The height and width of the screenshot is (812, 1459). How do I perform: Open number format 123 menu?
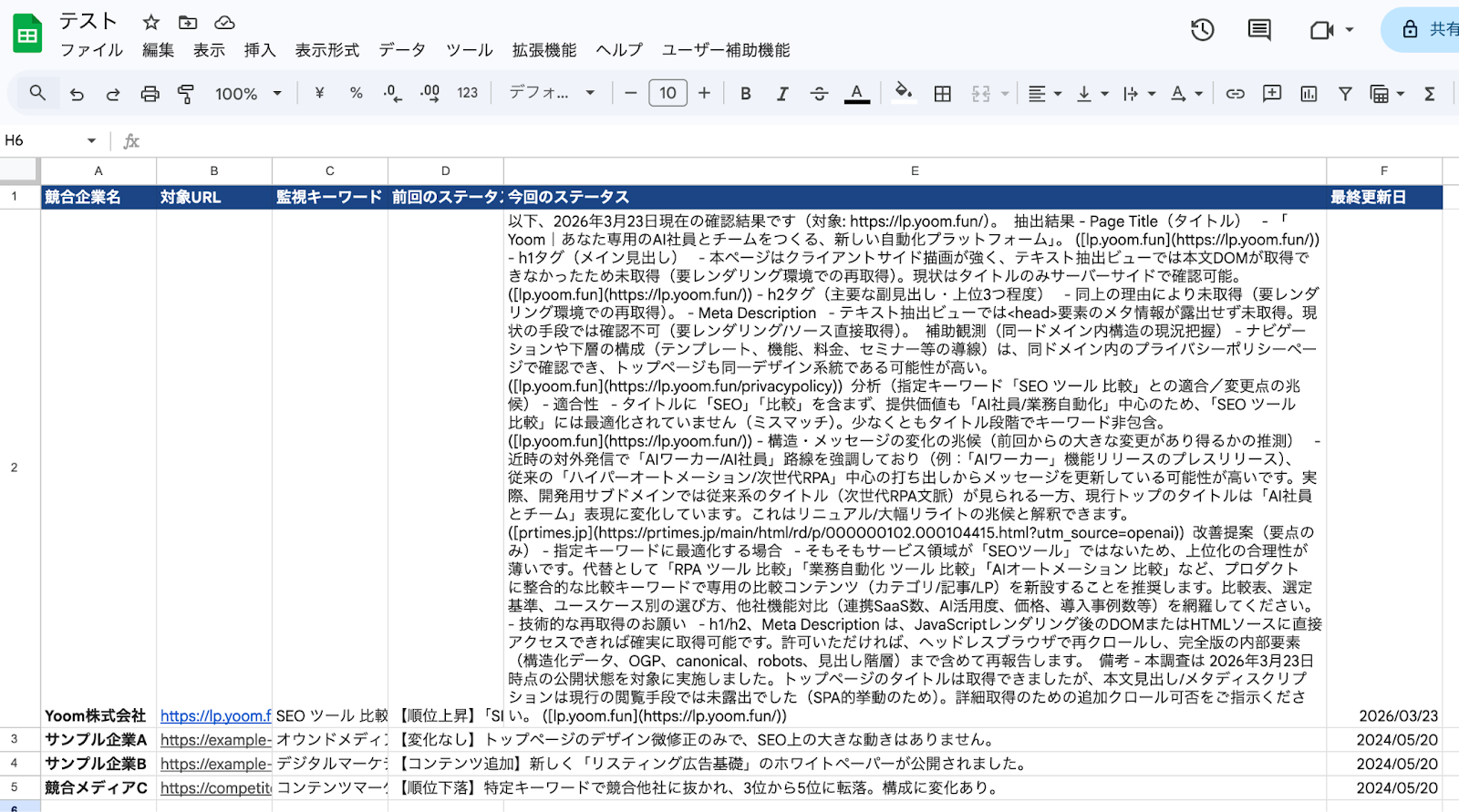pyautogui.click(x=468, y=93)
